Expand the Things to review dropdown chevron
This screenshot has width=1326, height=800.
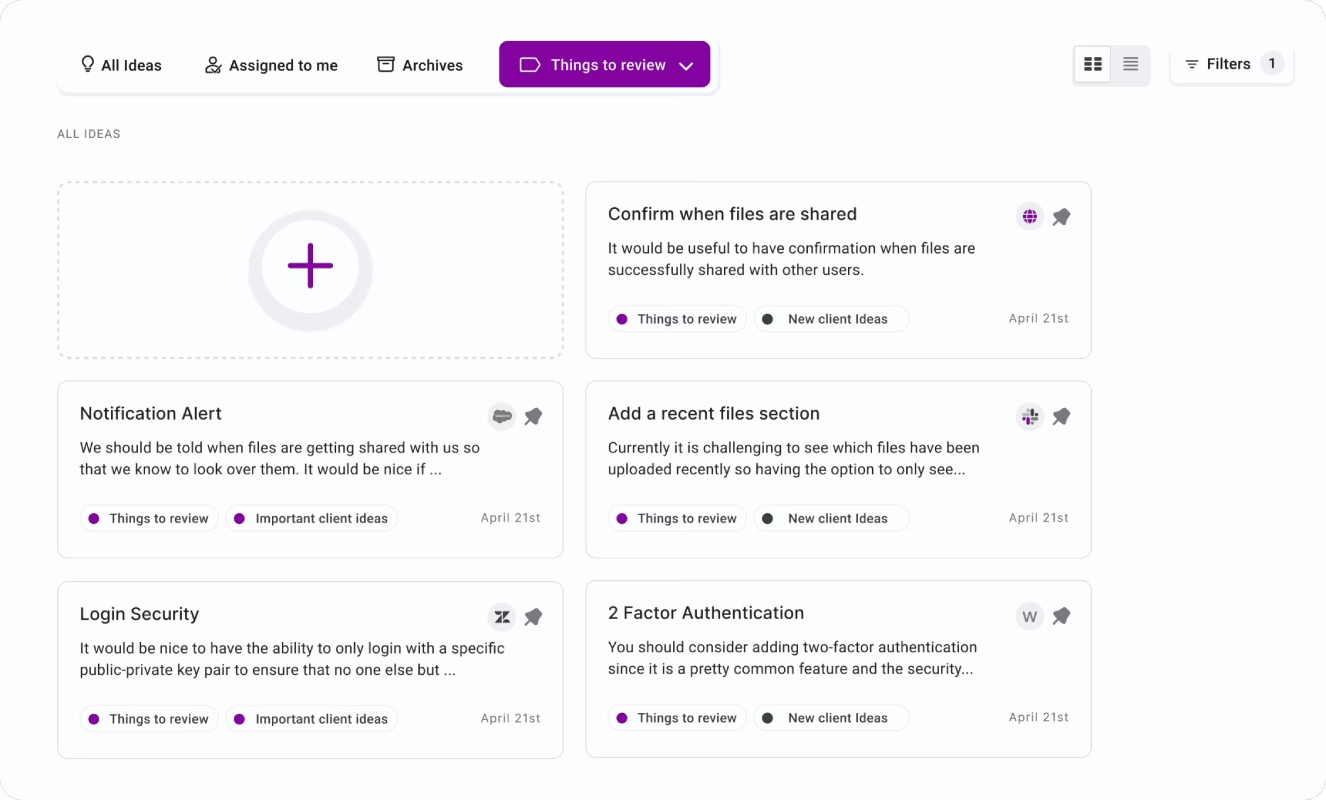686,66
